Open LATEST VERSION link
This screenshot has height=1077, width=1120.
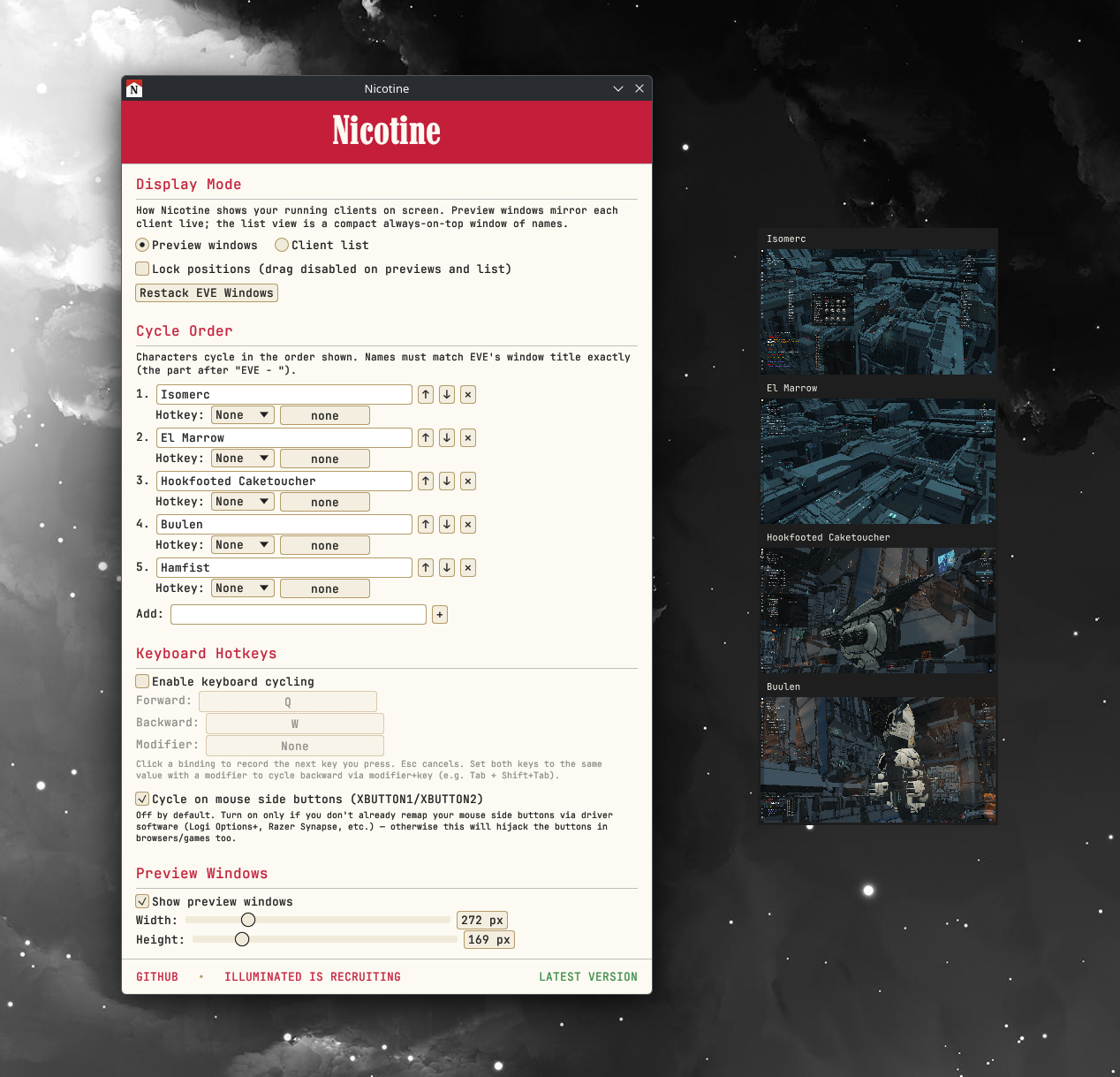tap(588, 976)
